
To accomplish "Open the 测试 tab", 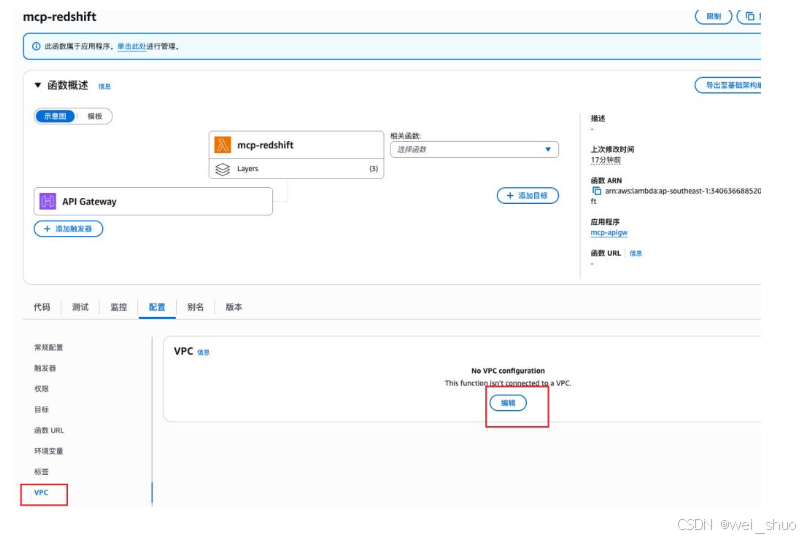I will tap(80, 307).
